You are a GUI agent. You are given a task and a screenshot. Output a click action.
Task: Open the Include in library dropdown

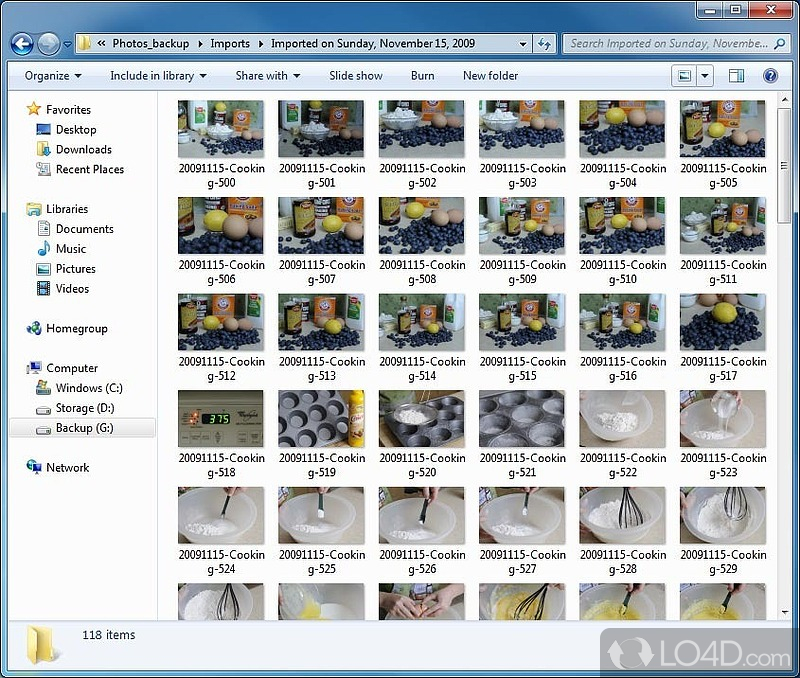[x=158, y=76]
